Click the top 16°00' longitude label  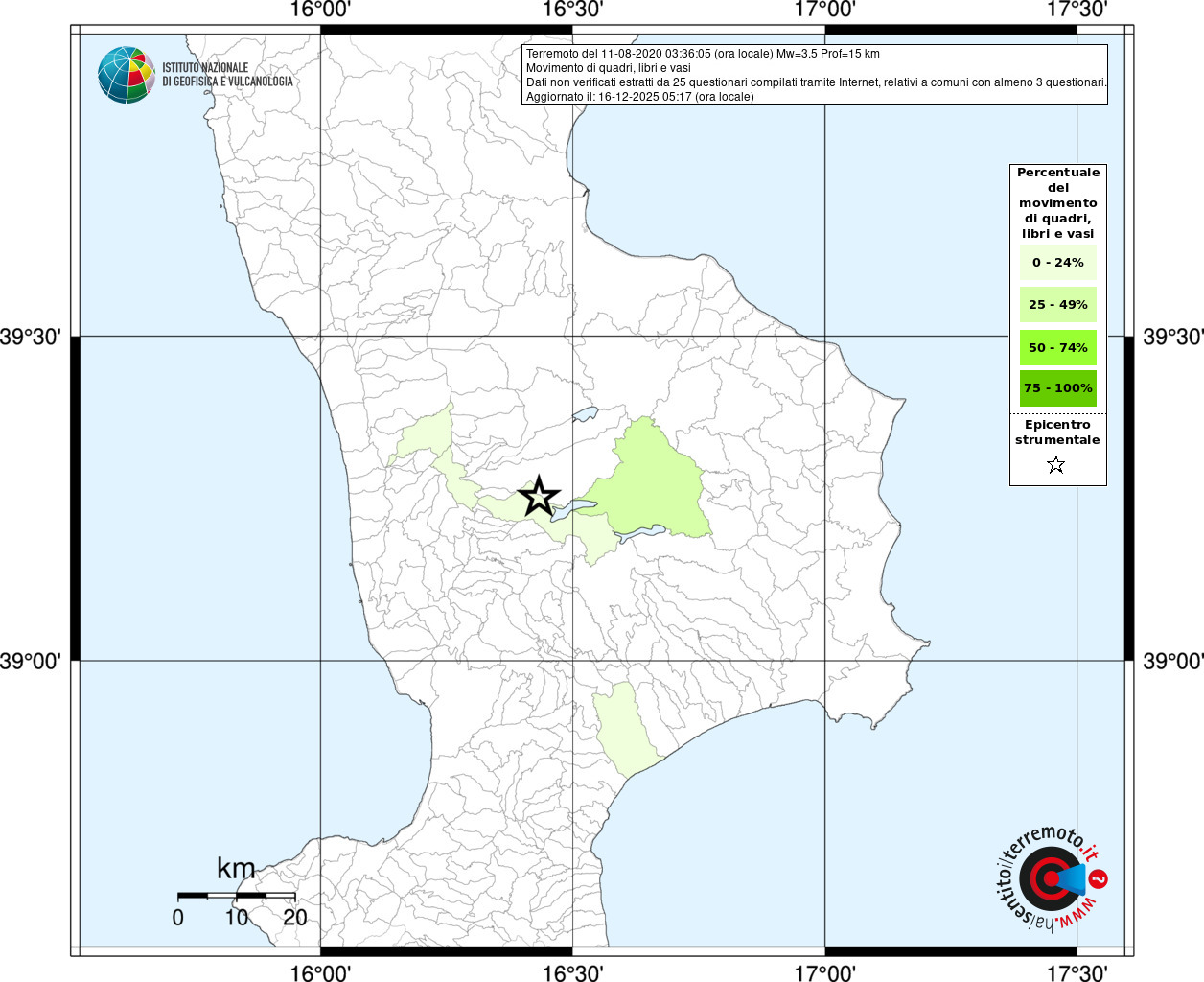pyautogui.click(x=320, y=10)
